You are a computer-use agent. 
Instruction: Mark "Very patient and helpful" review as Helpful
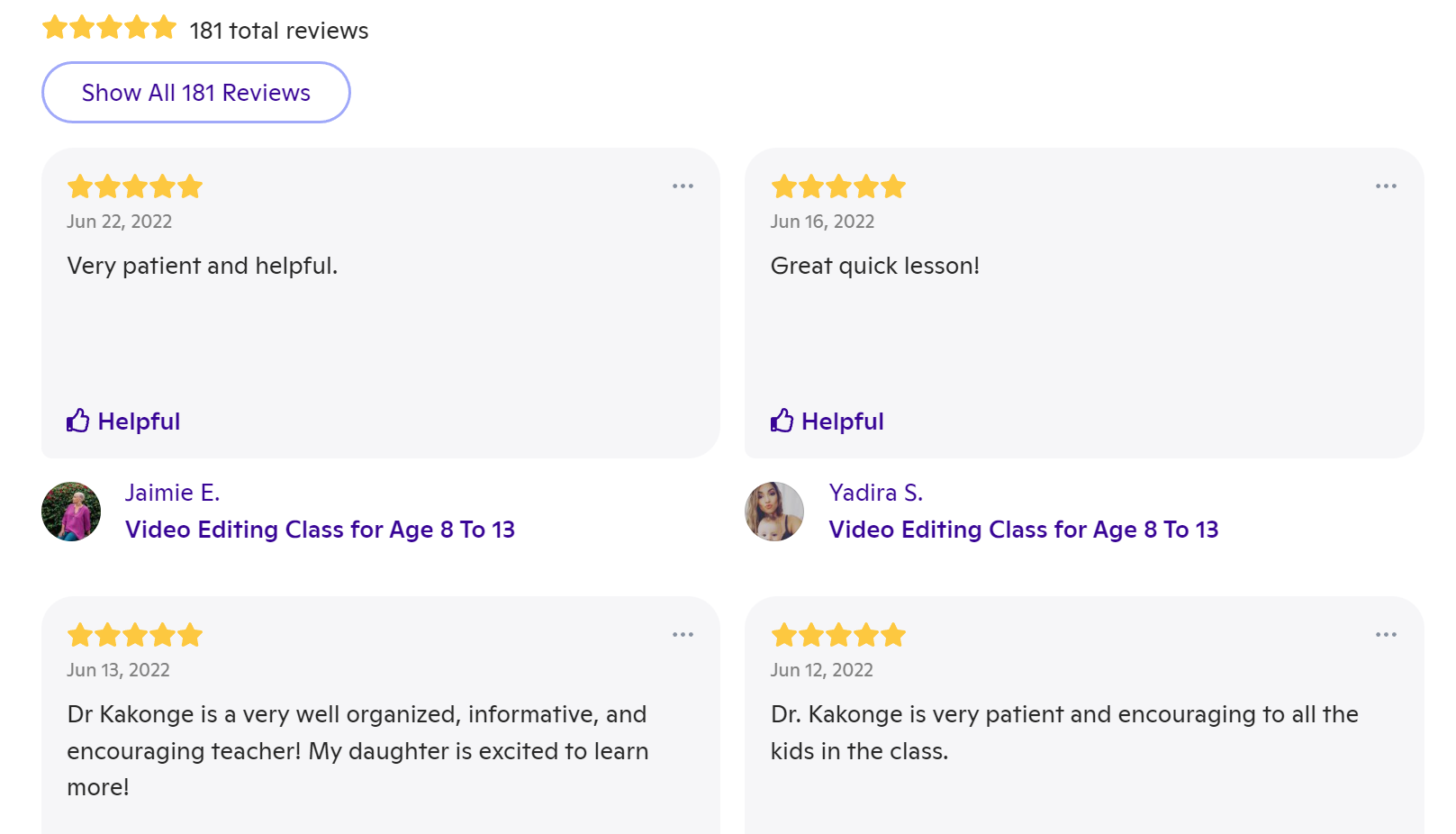click(x=139, y=422)
